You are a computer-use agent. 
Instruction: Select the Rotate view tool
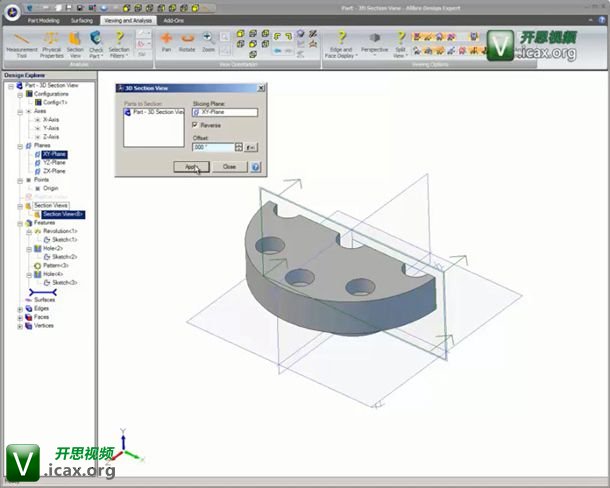pyautogui.click(x=187, y=42)
